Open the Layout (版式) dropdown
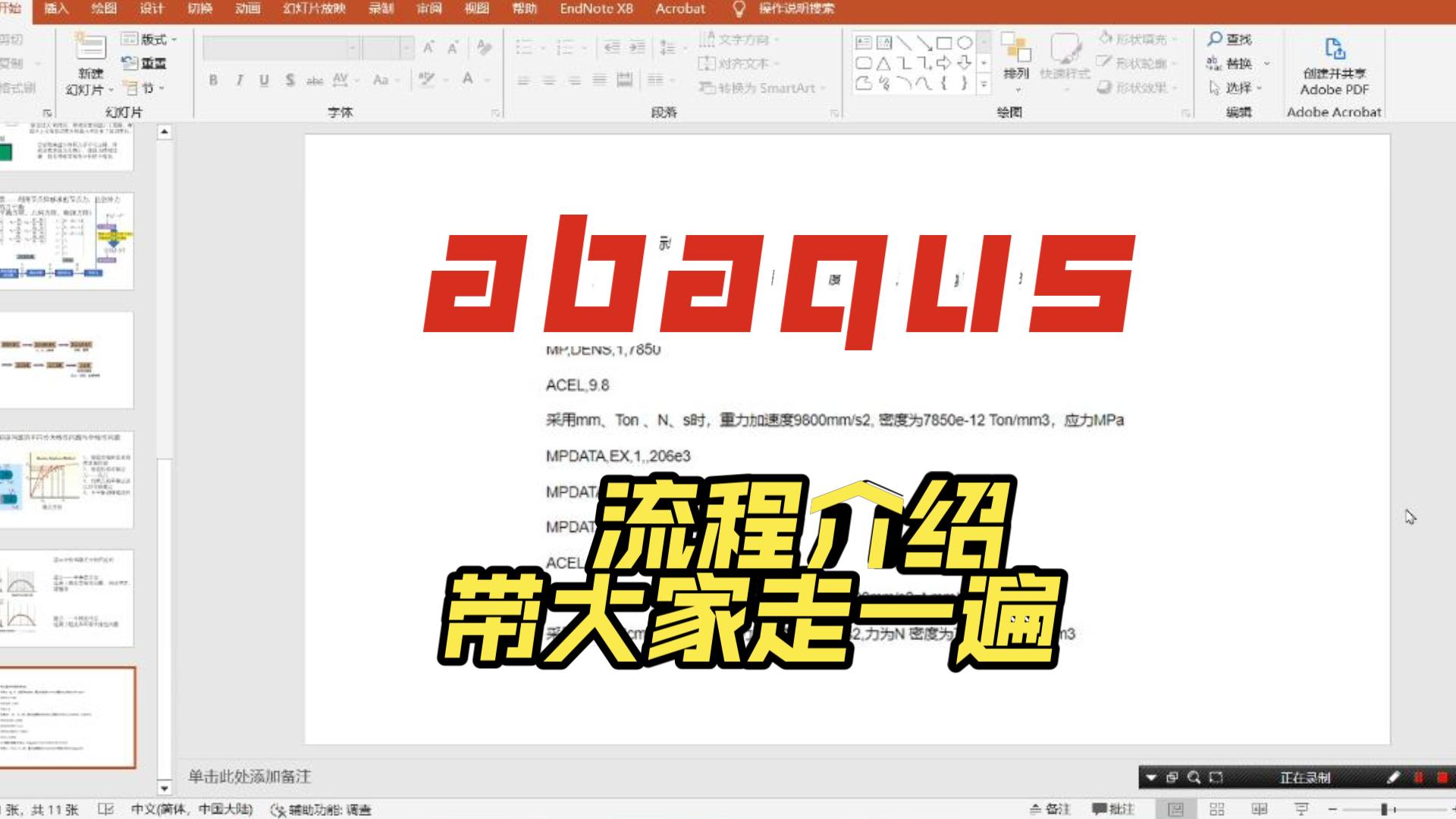1456x819 pixels. 149,39
